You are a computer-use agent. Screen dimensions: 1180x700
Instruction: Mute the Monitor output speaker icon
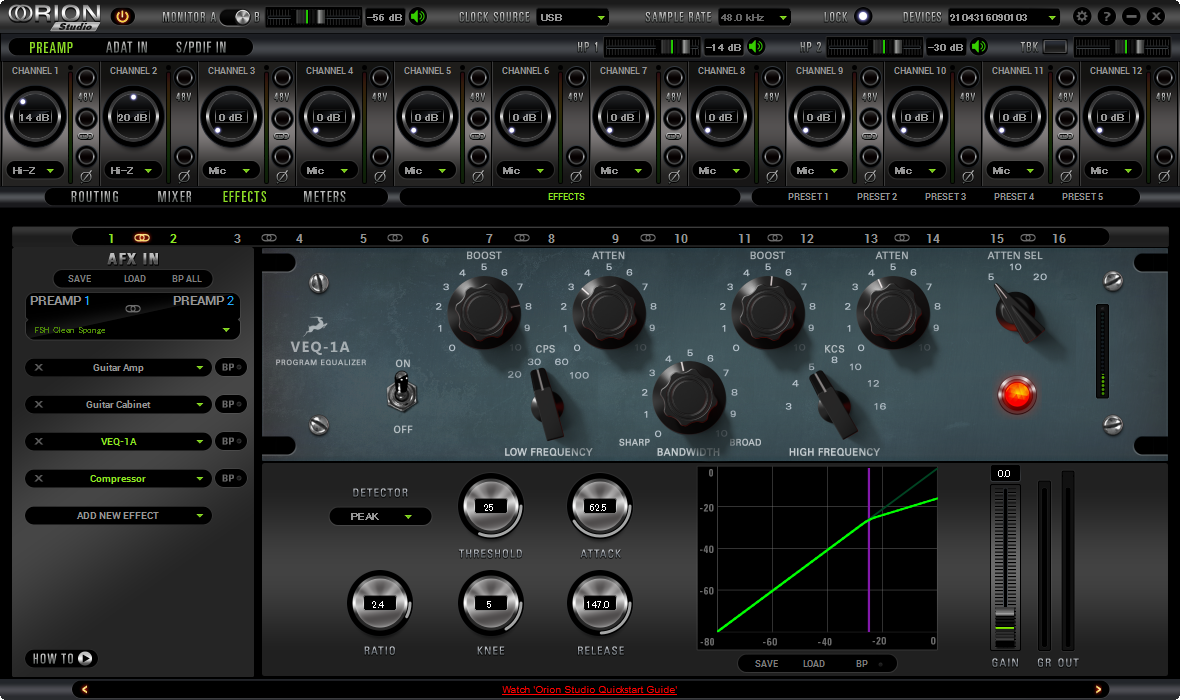[418, 17]
